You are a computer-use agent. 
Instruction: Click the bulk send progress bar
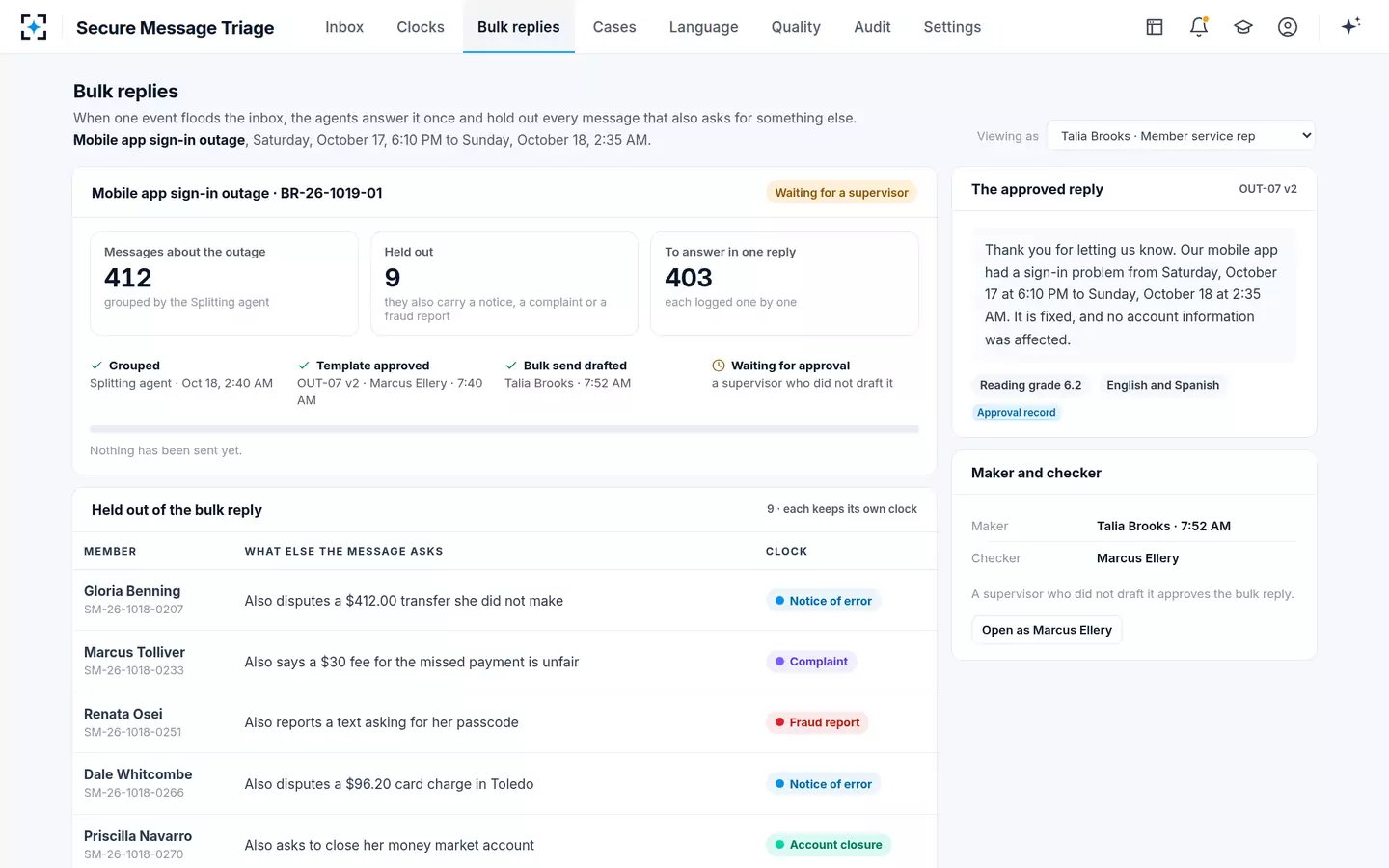[504, 429]
